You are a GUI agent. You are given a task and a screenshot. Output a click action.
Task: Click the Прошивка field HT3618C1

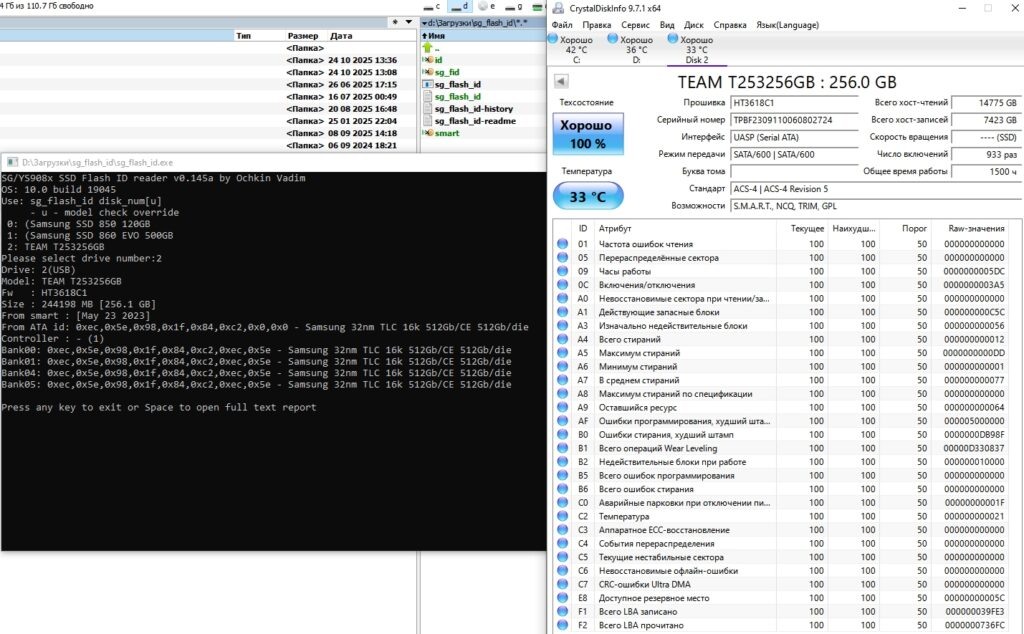click(793, 103)
